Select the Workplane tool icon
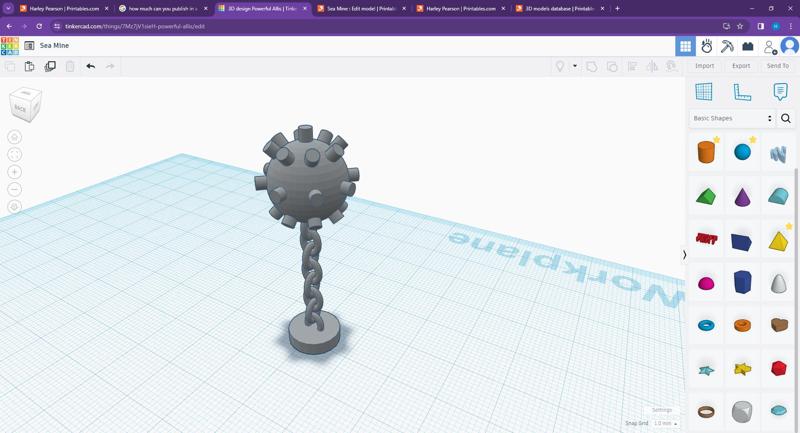Screen dimensions: 800x433 point(704,92)
